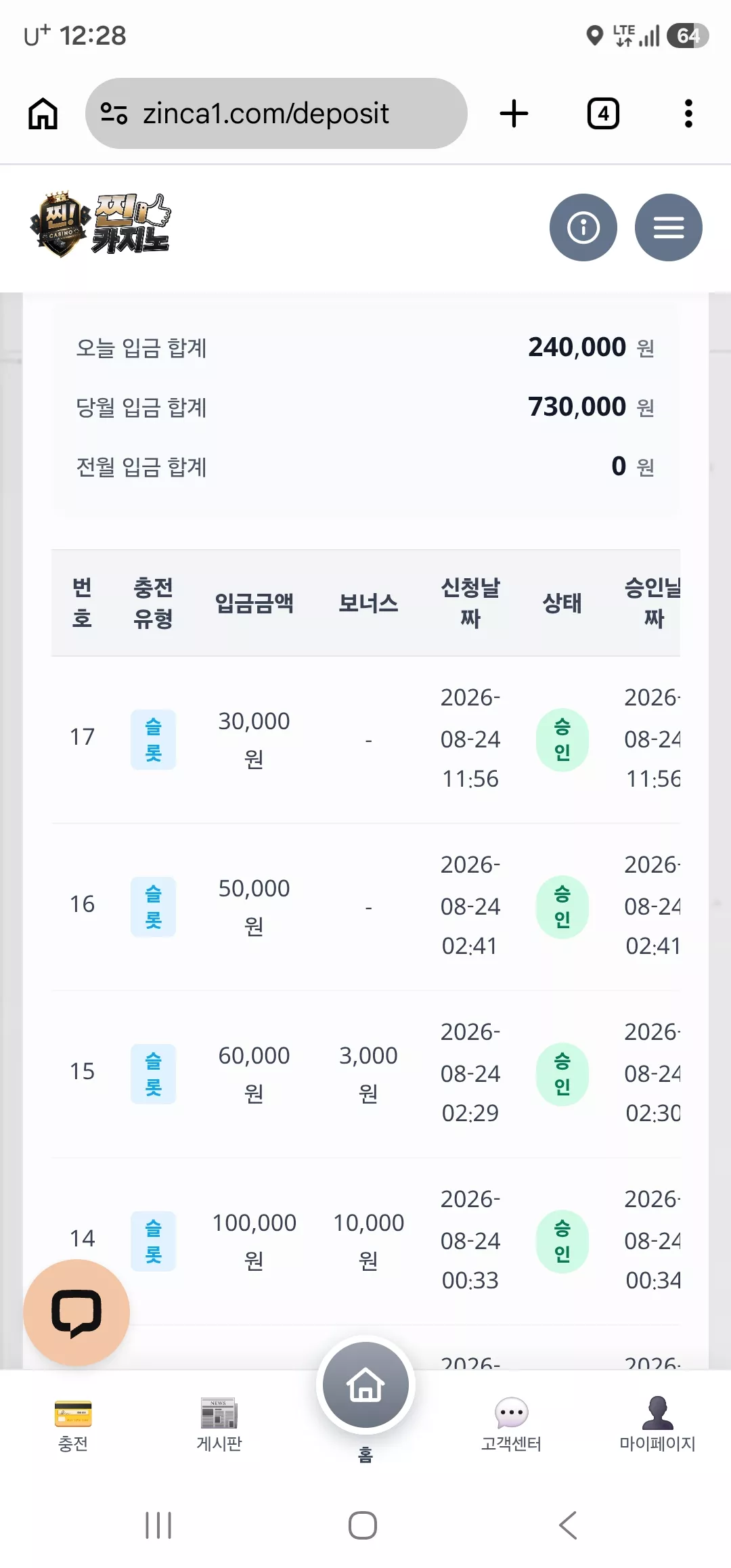The width and height of the screenshot is (731, 1568).
Task: Open the browser three-dot menu
Action: pyautogui.click(x=688, y=113)
